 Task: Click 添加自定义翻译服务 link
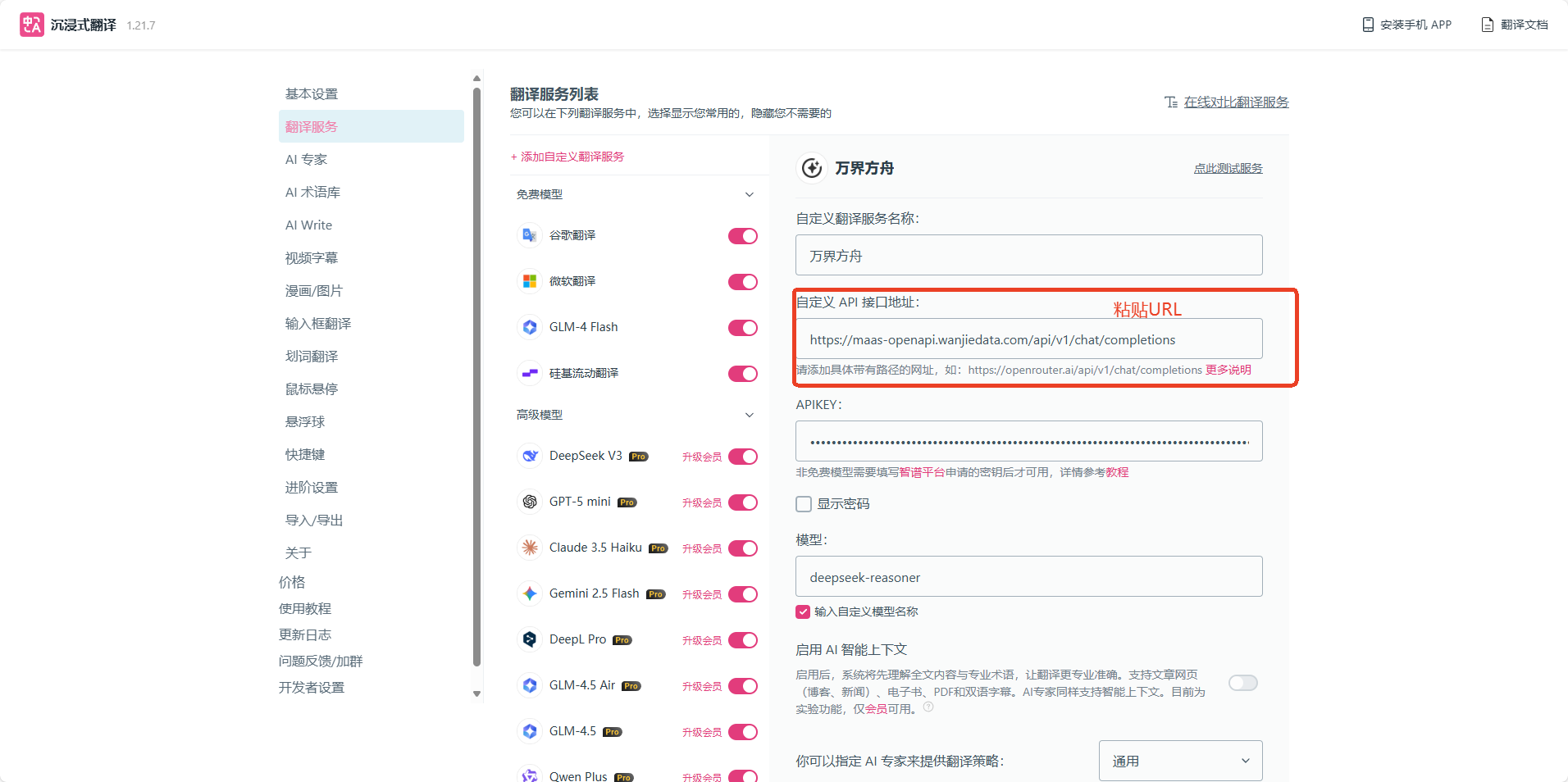567,157
